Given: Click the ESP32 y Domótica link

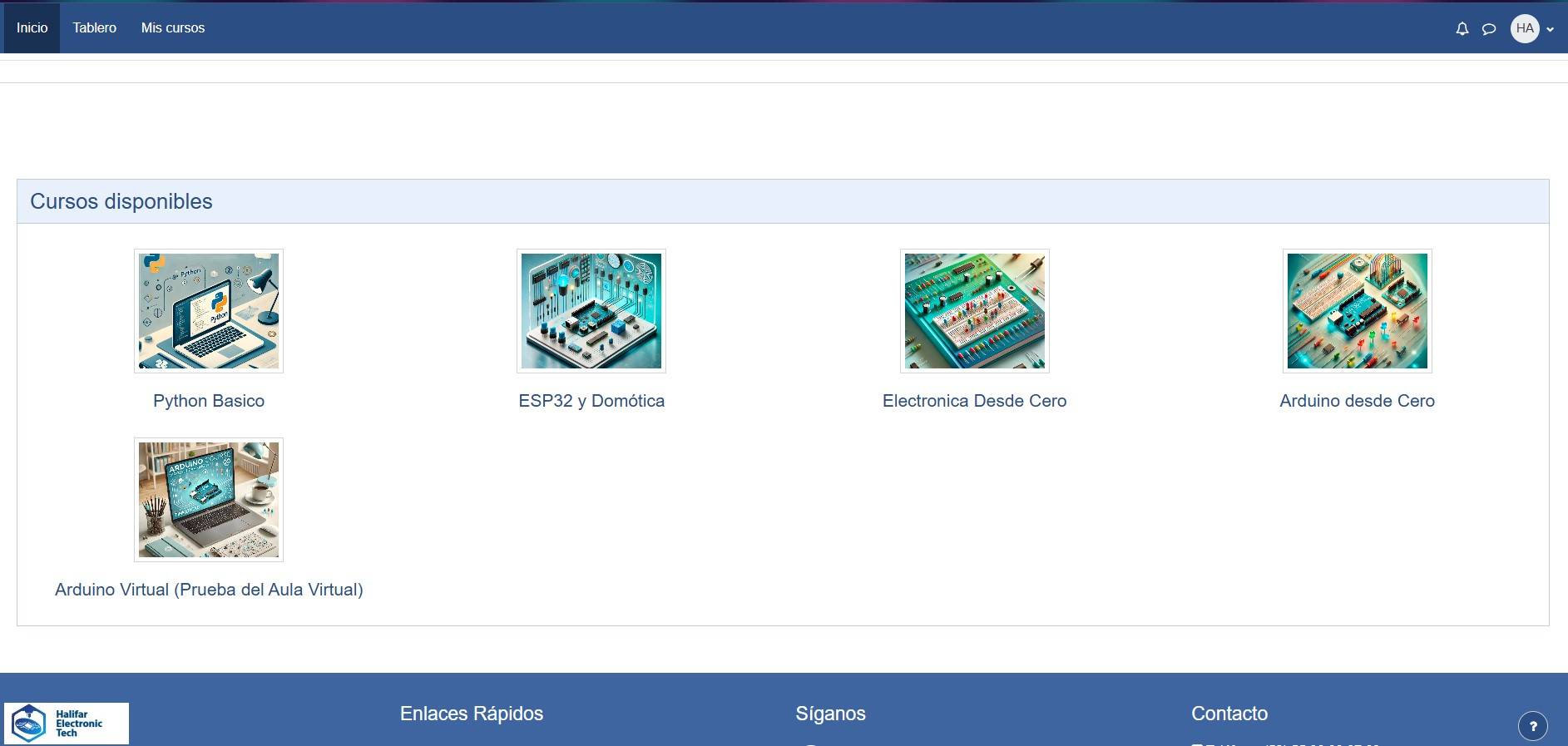Looking at the screenshot, I should 591,401.
